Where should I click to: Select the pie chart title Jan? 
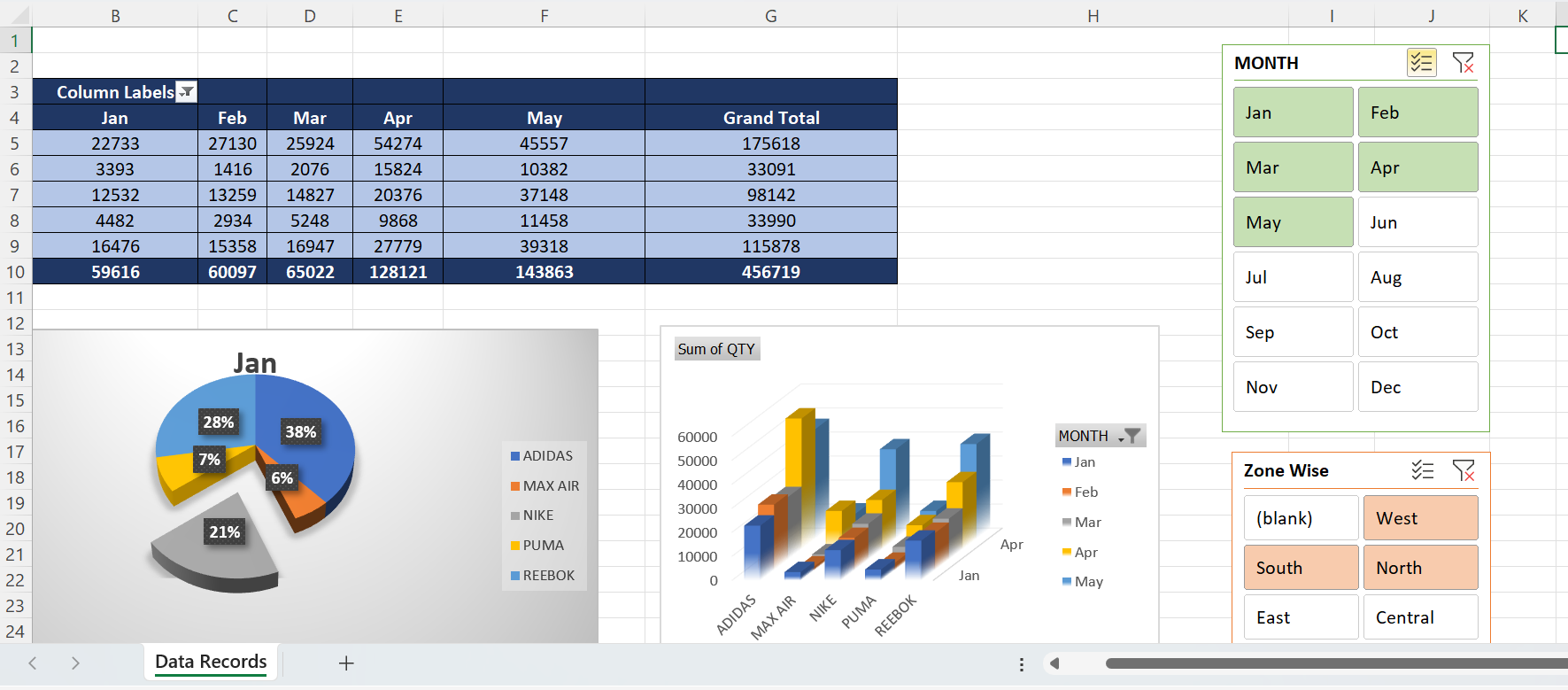point(255,363)
